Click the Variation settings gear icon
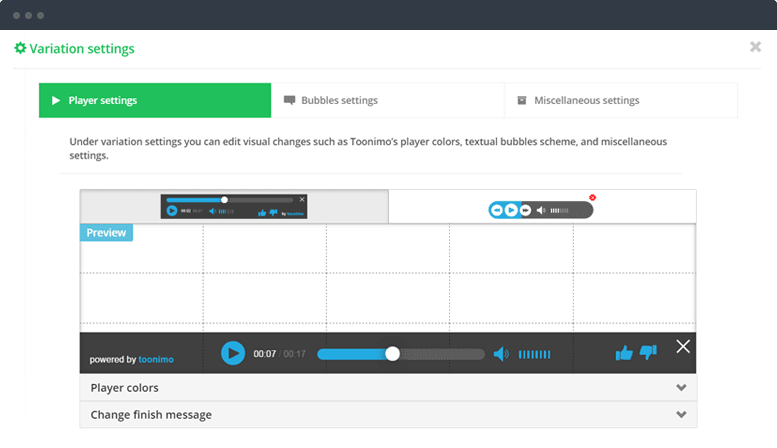 click(20, 48)
